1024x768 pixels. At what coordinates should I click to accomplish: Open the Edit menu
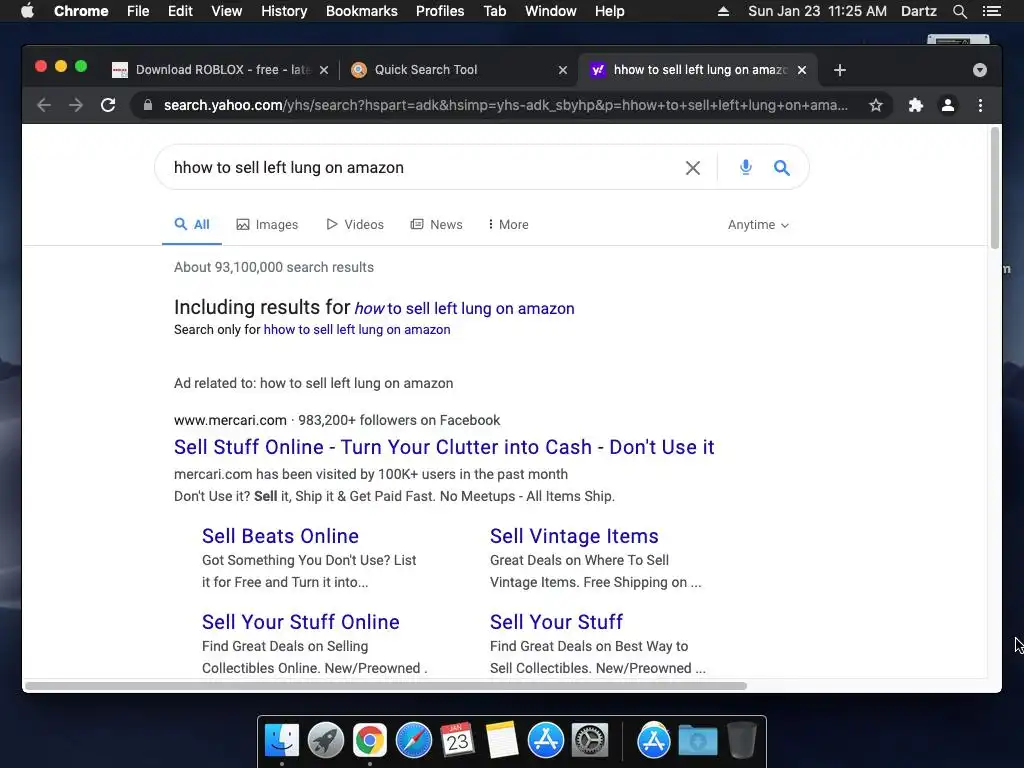(180, 11)
